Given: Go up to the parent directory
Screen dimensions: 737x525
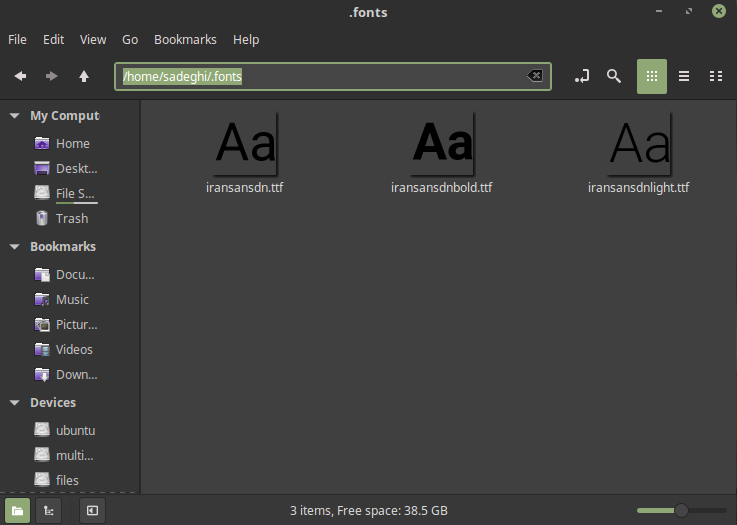Looking at the screenshot, I should [x=84, y=76].
